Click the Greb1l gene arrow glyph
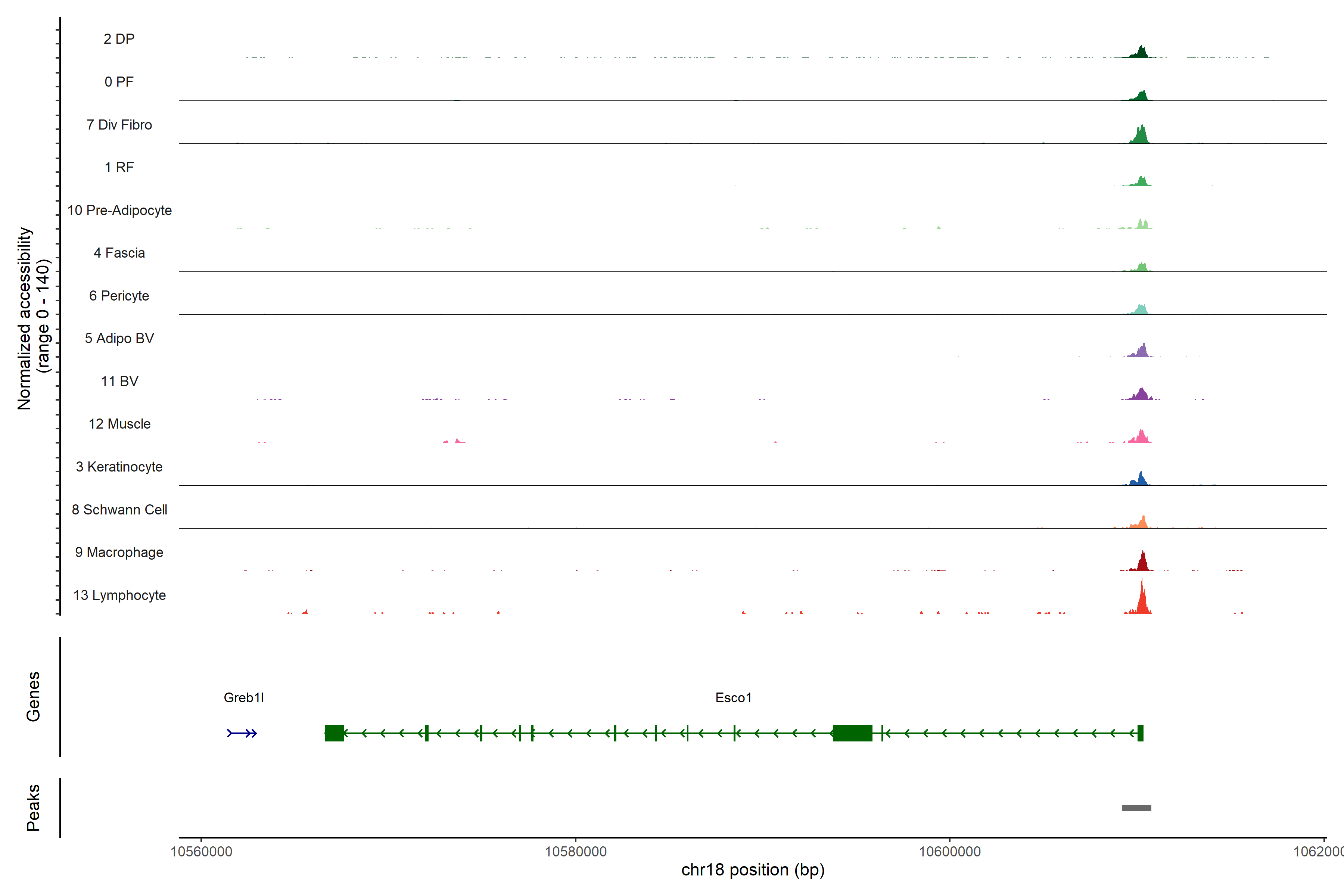 (242, 733)
